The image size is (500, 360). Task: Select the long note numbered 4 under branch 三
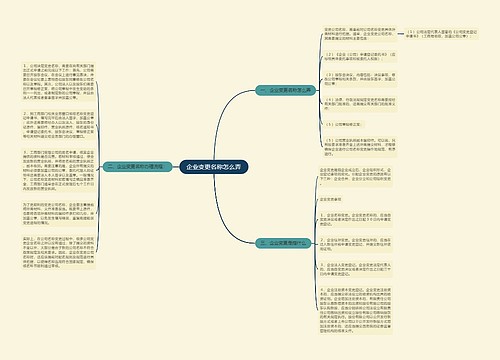[x=355, y=310]
